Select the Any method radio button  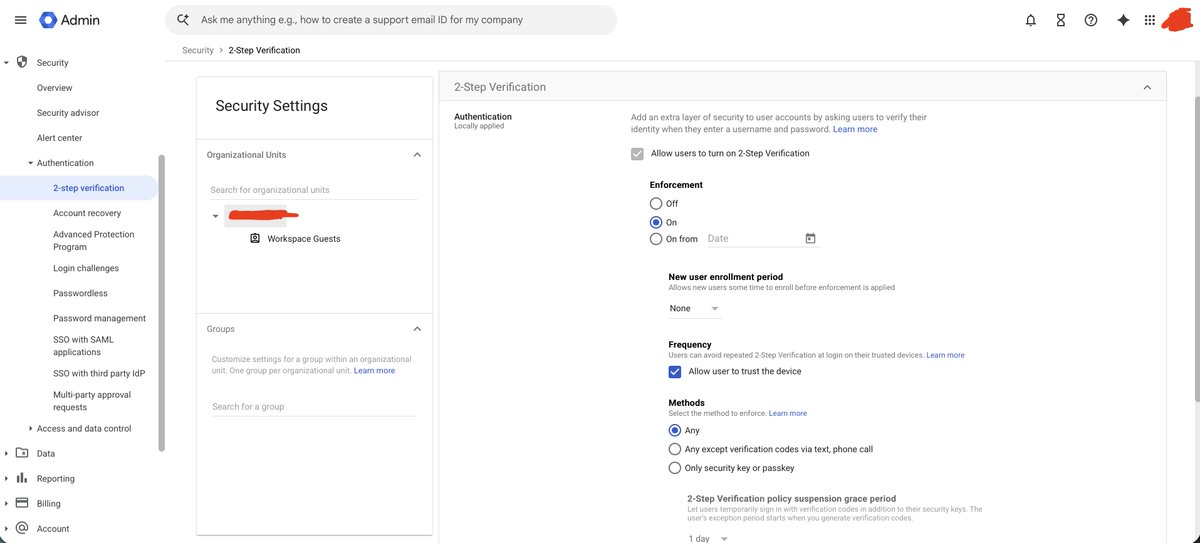tap(675, 431)
